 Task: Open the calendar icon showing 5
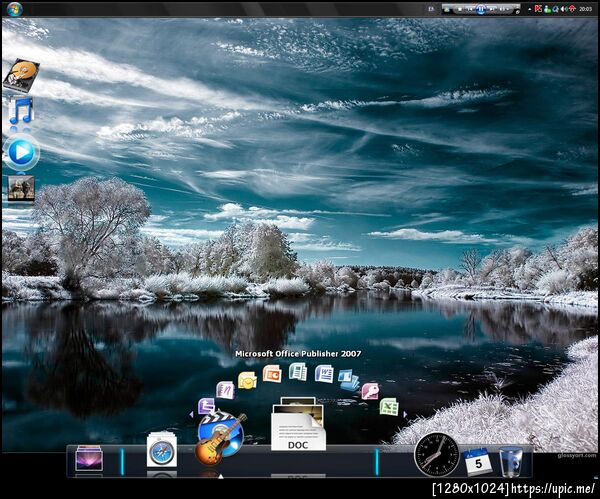pos(478,462)
